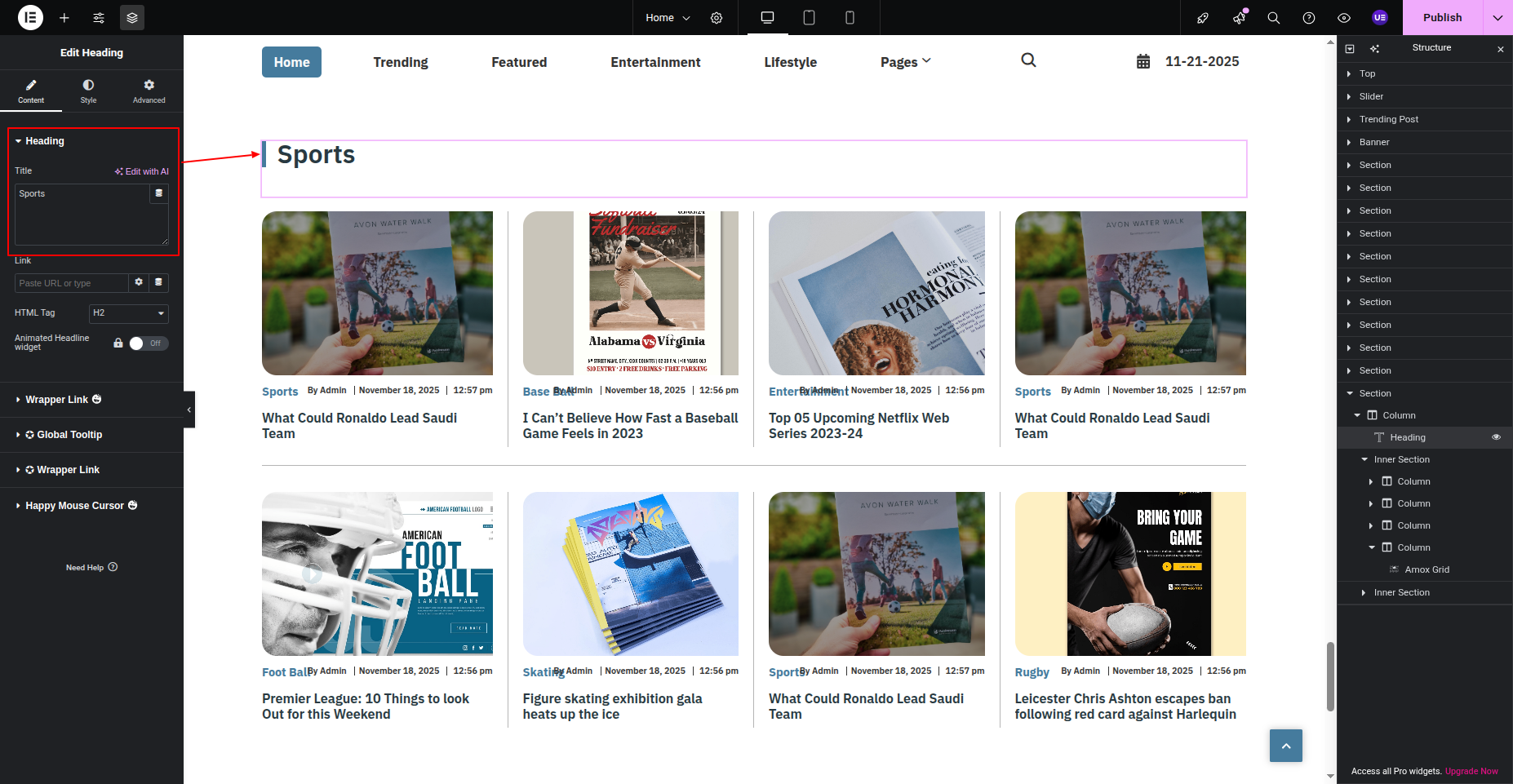Click the Publish button
The image size is (1513, 784).
(1442, 17)
